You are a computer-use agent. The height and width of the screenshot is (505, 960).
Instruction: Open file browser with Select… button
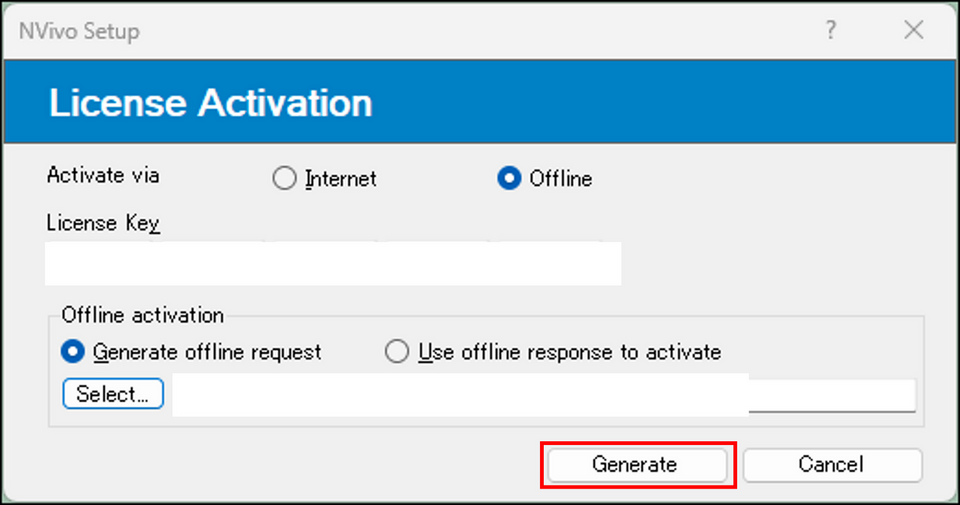tap(113, 394)
